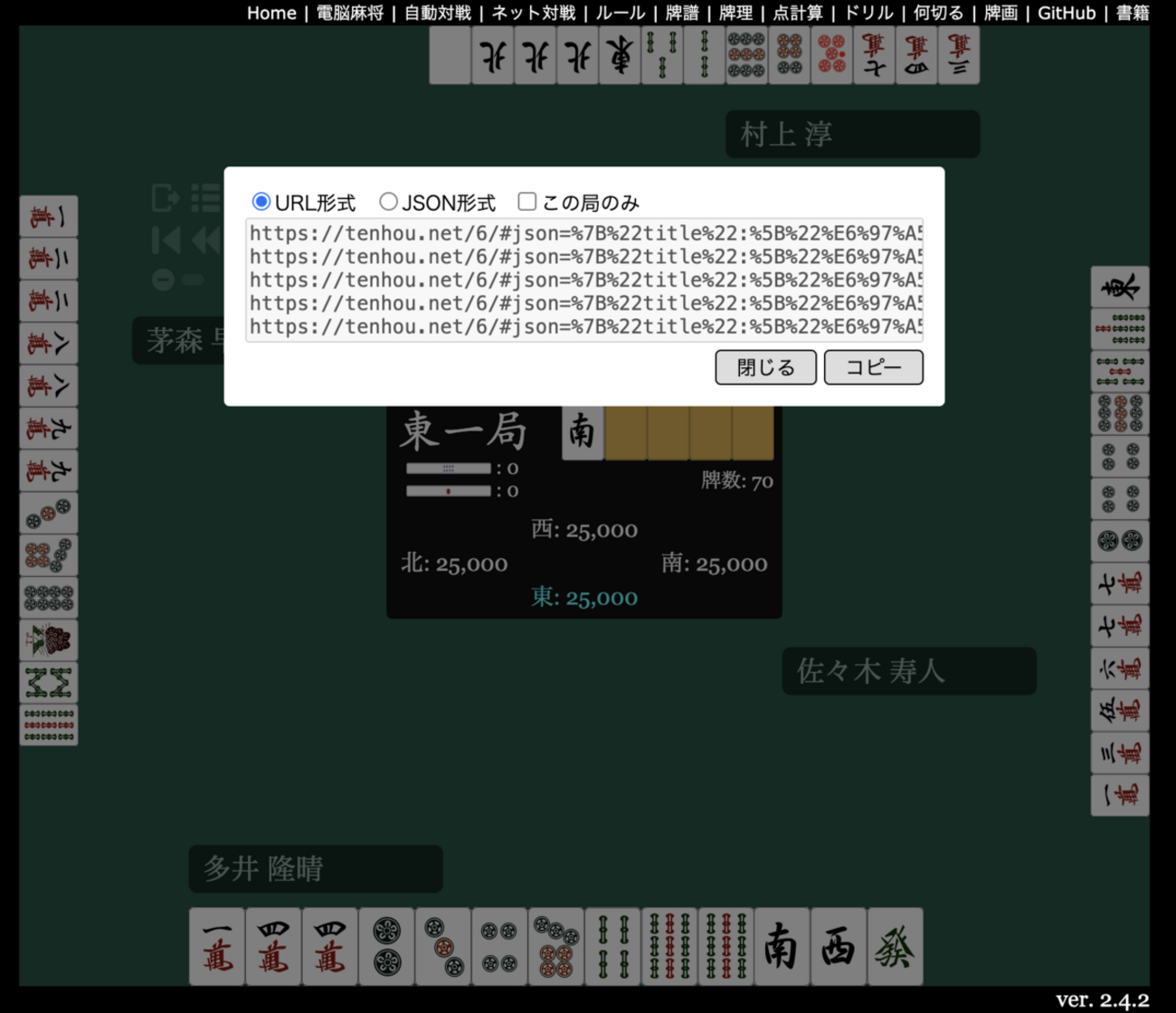Viewport: 1176px width, 1013px height.
Task: Select the 西 tile in 多井 隆晴's hand
Action: [x=839, y=946]
